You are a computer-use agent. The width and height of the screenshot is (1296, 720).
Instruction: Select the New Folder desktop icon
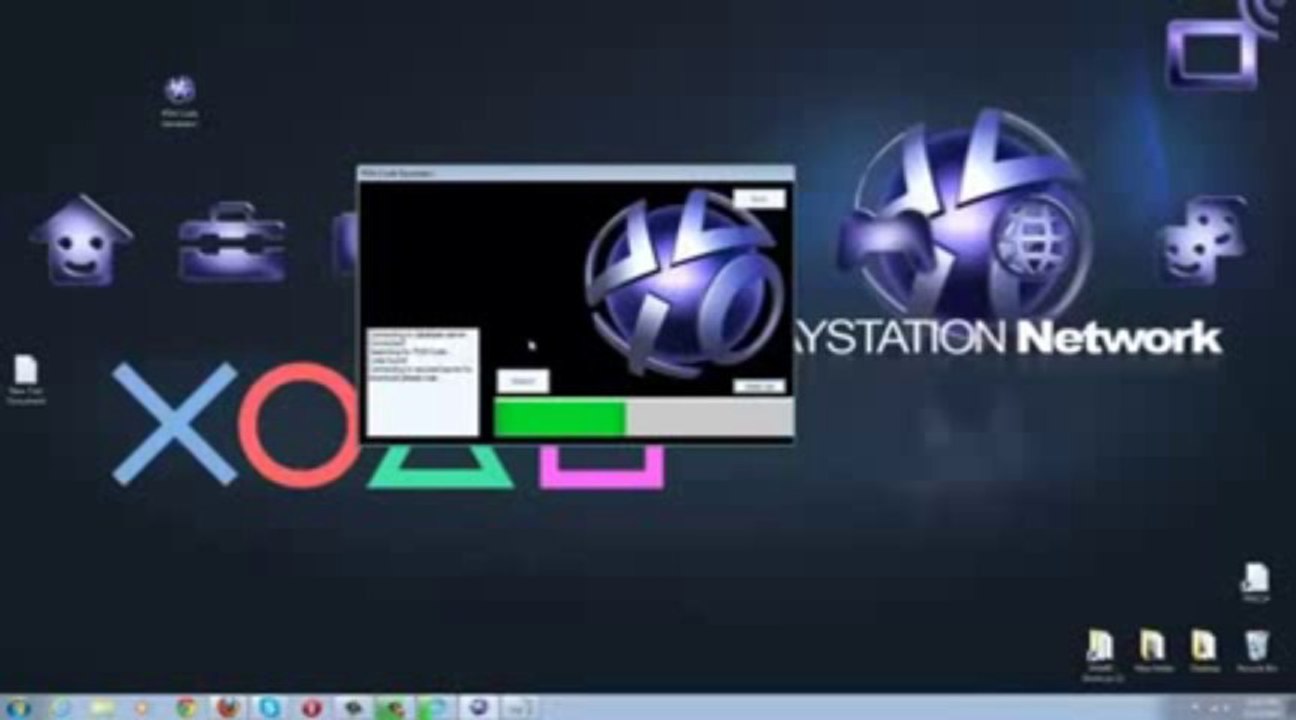click(x=1152, y=651)
